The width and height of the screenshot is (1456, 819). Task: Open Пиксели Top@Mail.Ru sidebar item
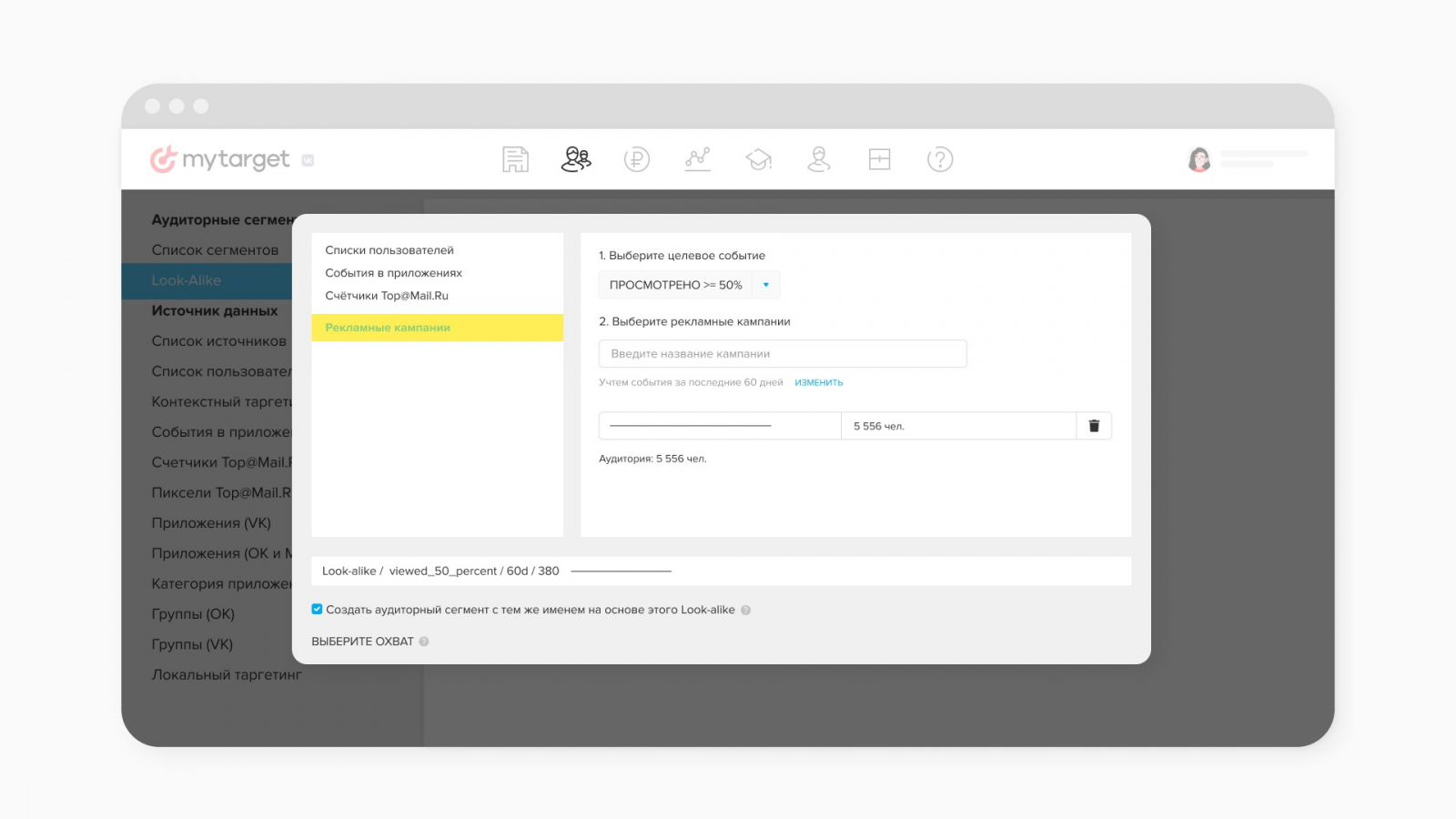221,492
